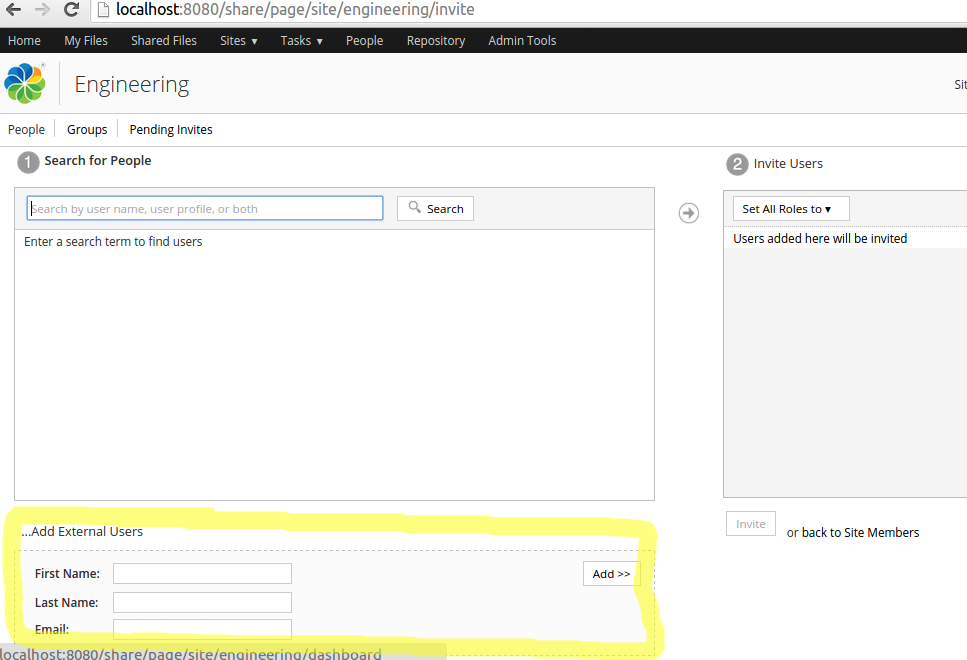967x660 pixels.
Task: Click the Search button
Action: pyautogui.click(x=435, y=208)
